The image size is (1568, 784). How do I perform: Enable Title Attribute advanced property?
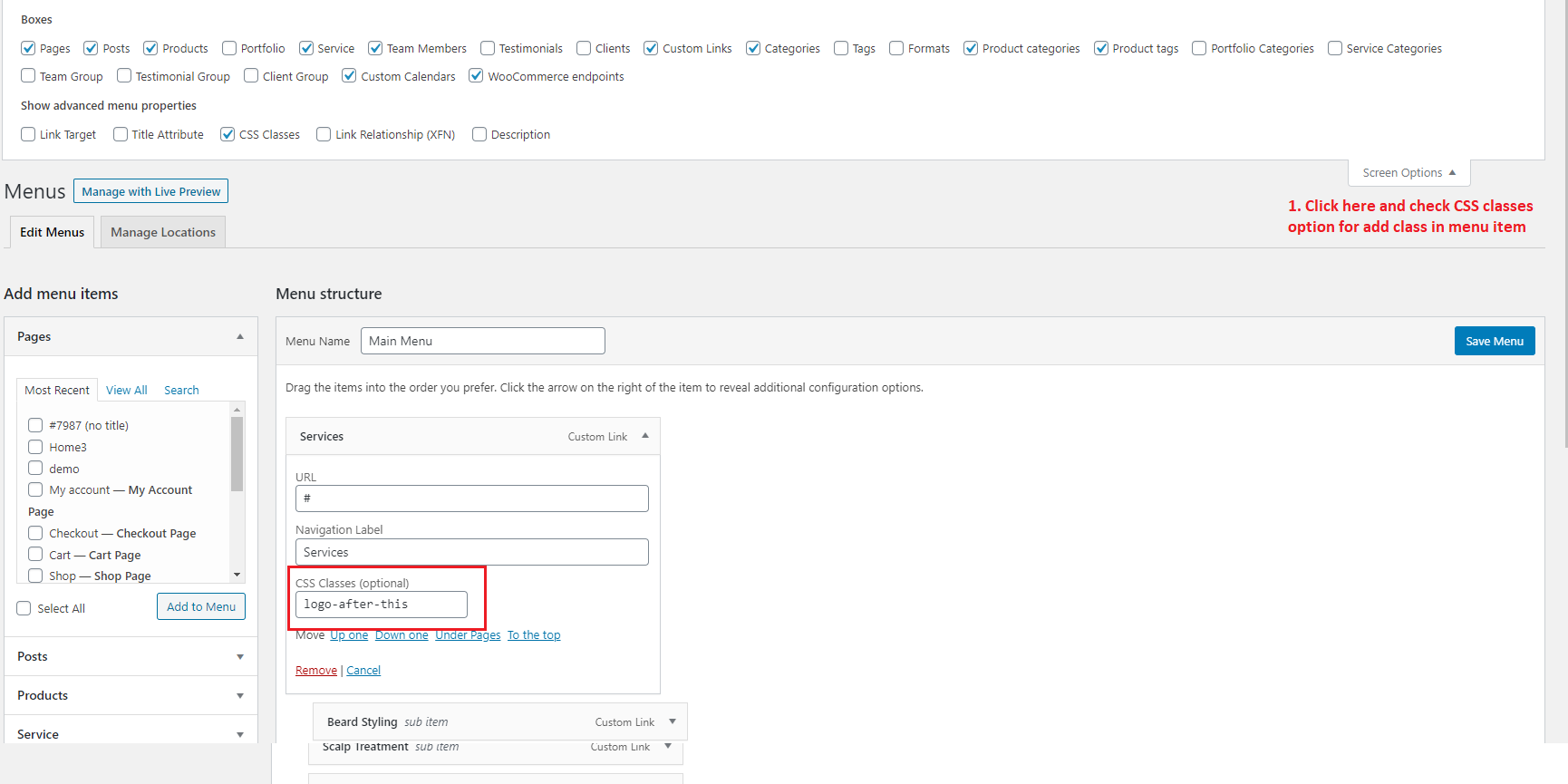[121, 134]
